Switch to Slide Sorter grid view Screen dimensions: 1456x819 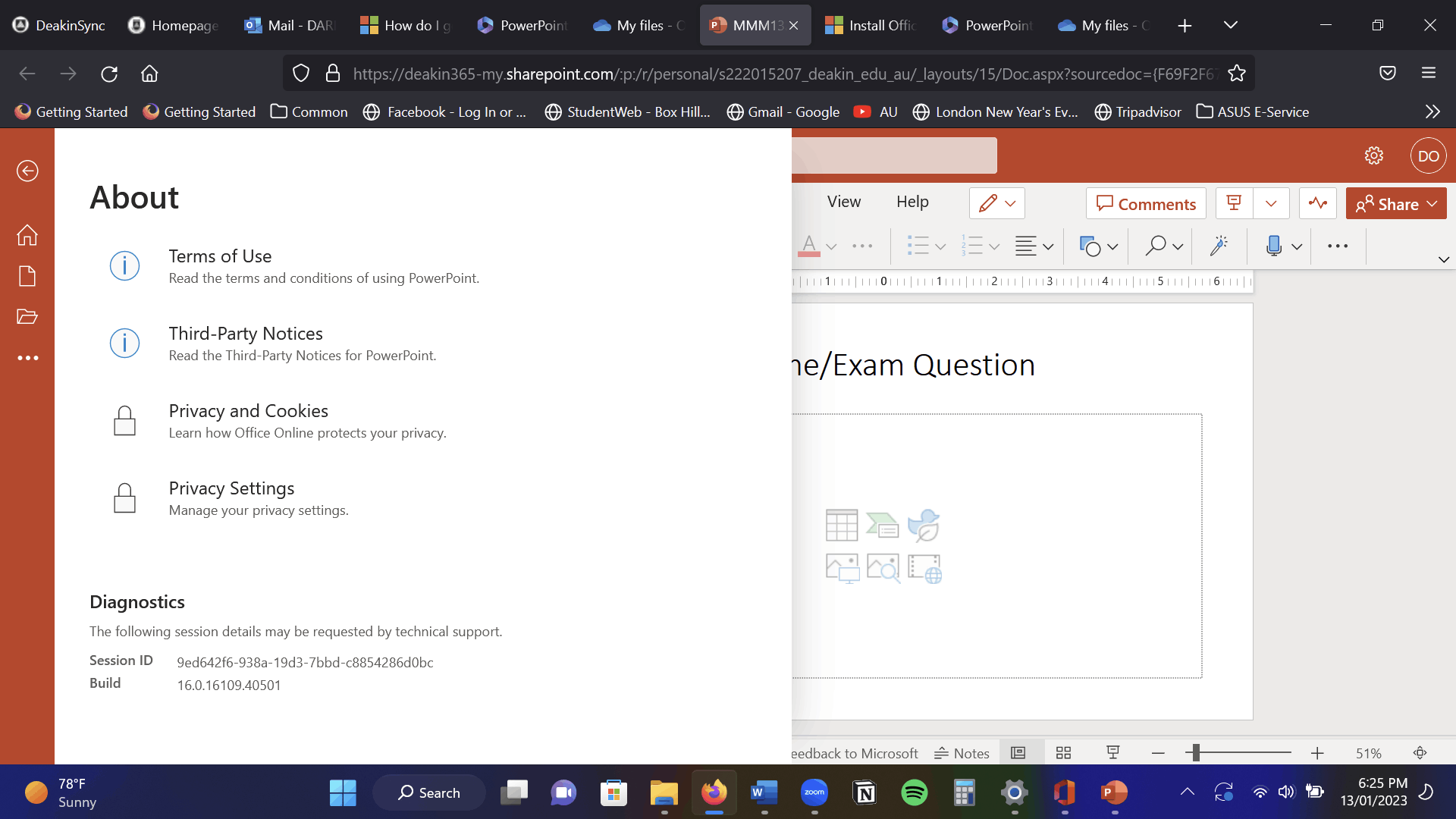tap(1064, 753)
